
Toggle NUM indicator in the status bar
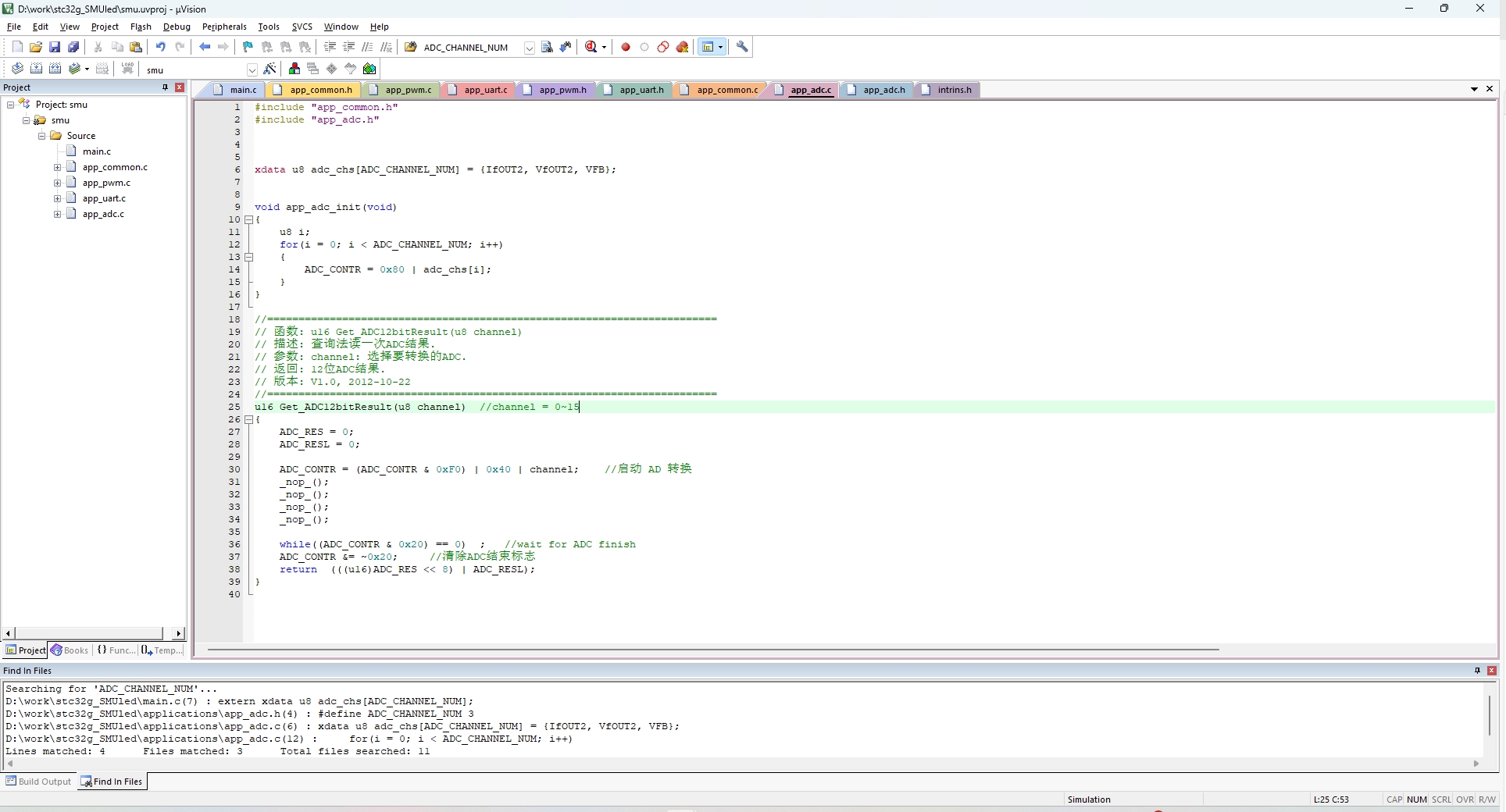[1417, 800]
